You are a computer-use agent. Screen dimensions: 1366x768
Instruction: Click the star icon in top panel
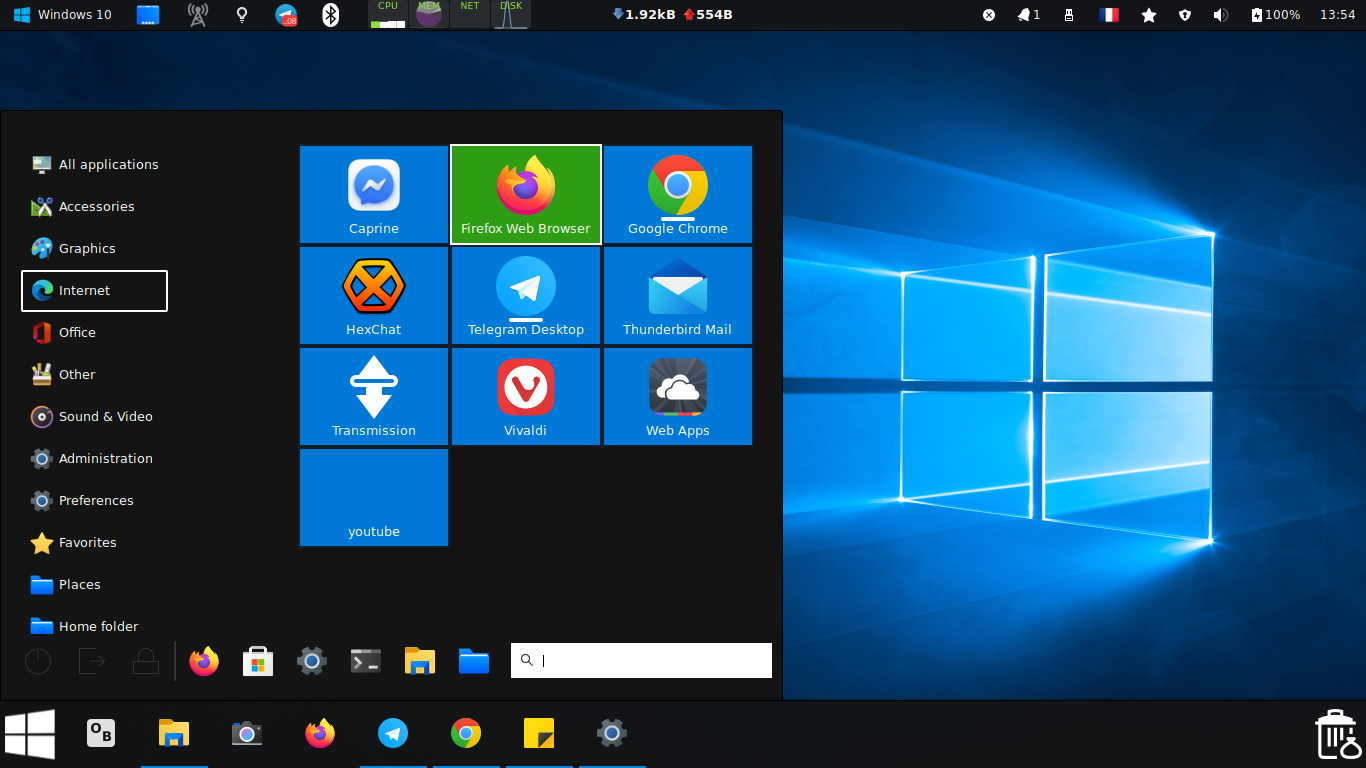click(1149, 15)
